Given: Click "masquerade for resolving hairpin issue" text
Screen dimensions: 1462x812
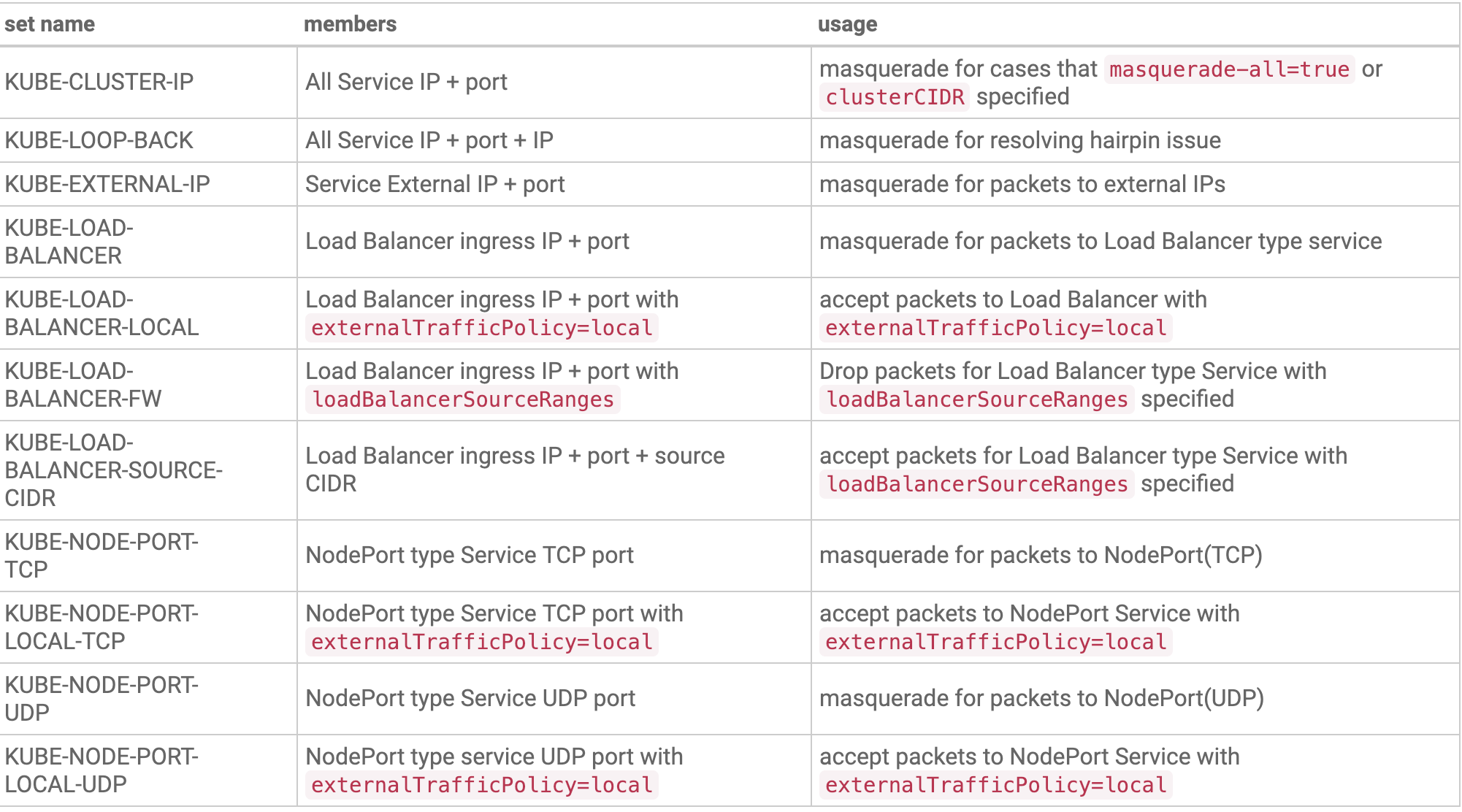Looking at the screenshot, I should (1019, 140).
